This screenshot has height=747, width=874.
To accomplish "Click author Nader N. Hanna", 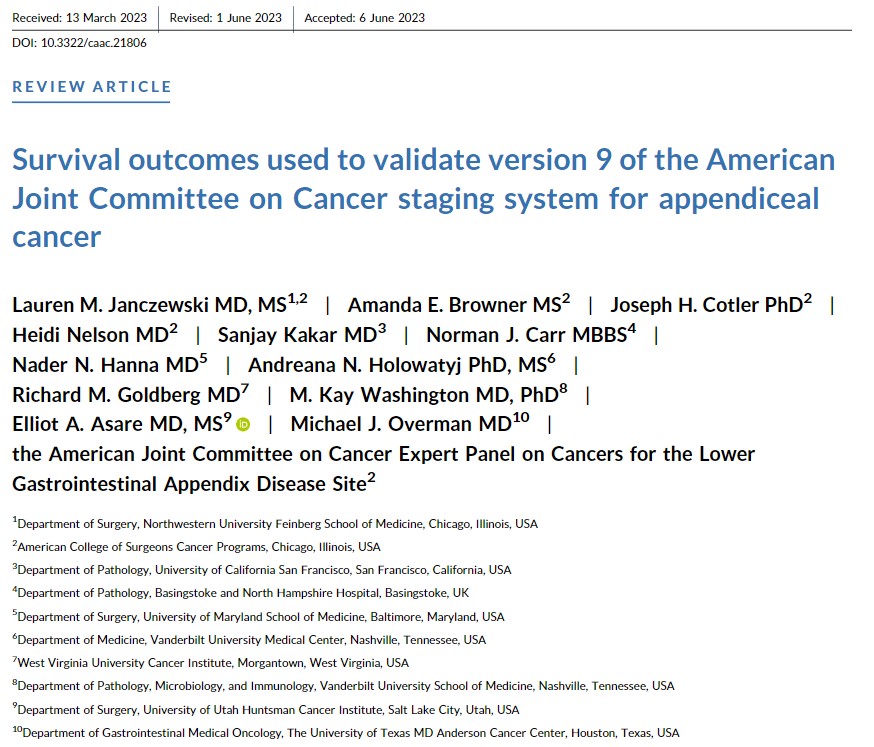I will [110, 365].
